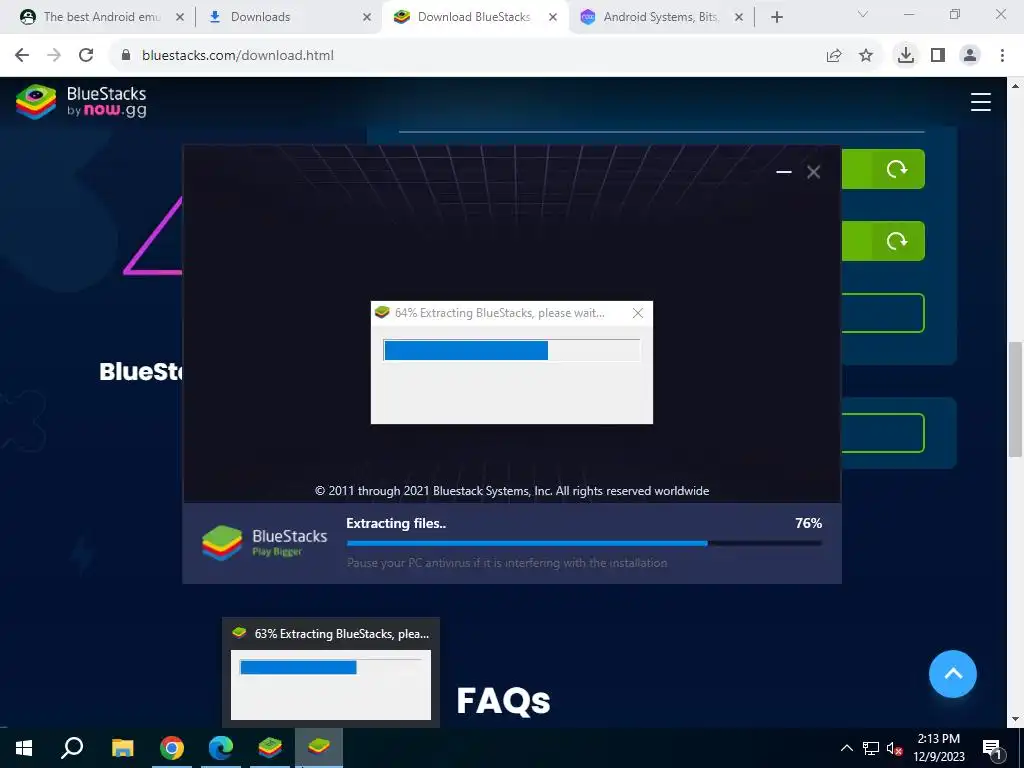This screenshot has height=768, width=1024.
Task: Click the pause antivirus hint text
Action: pos(507,562)
